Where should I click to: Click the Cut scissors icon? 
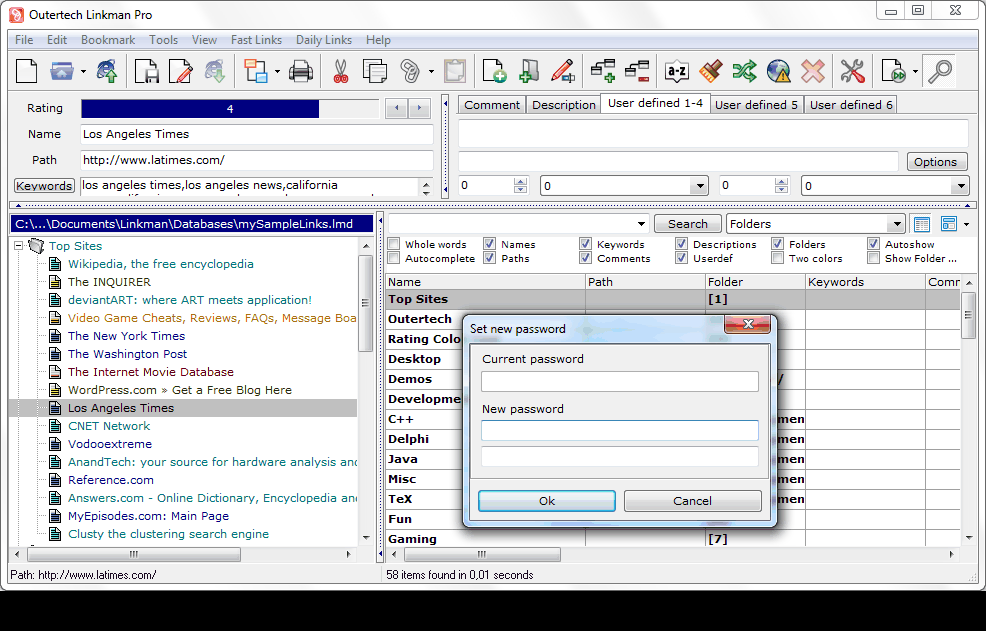click(x=340, y=71)
